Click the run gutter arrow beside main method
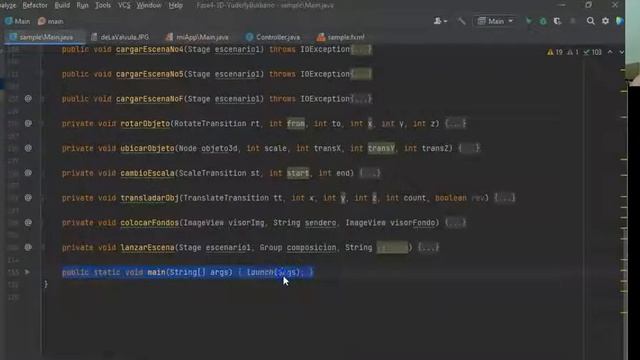 [27, 272]
